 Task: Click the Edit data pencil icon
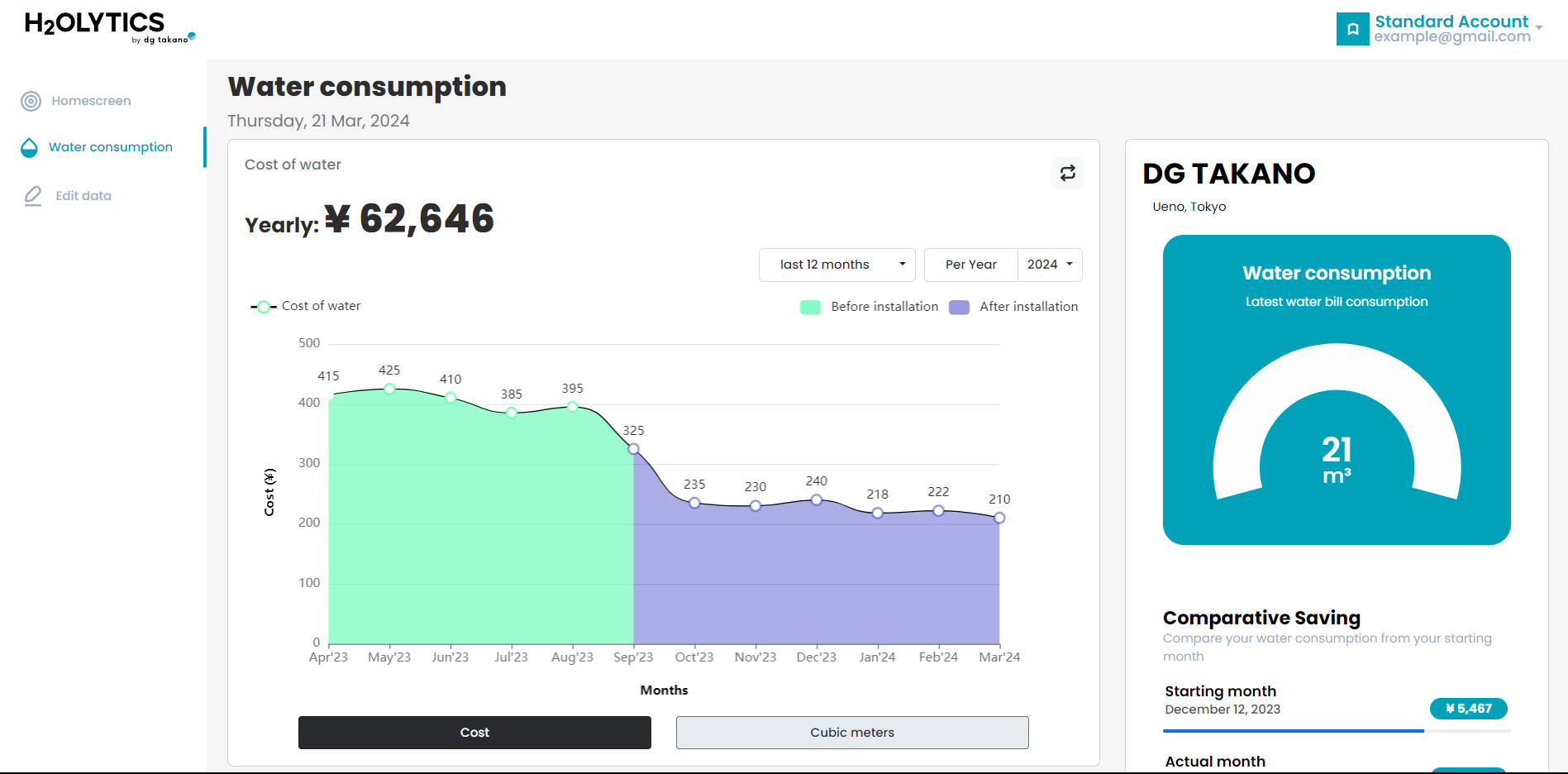point(33,196)
